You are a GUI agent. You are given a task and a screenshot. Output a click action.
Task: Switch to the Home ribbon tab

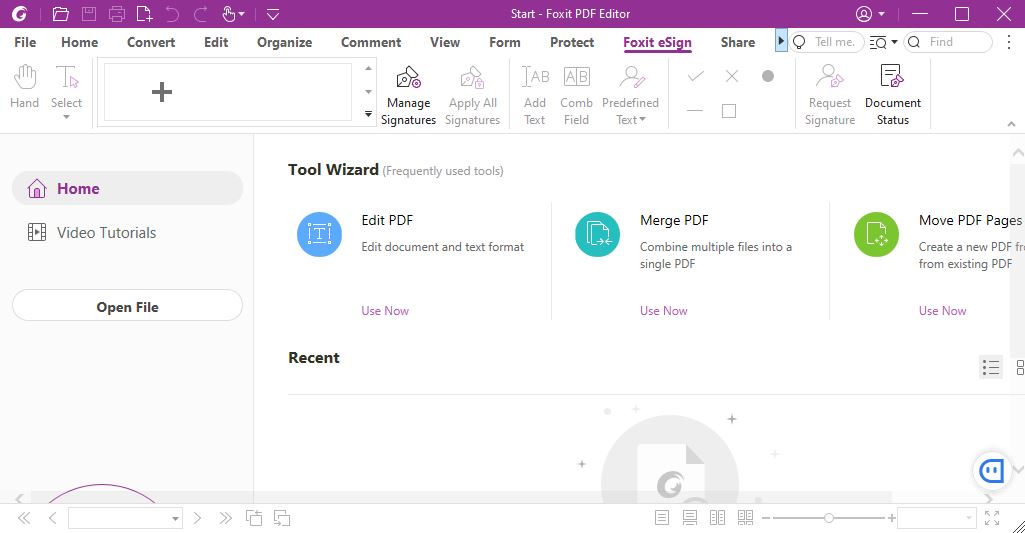pyautogui.click(x=80, y=43)
